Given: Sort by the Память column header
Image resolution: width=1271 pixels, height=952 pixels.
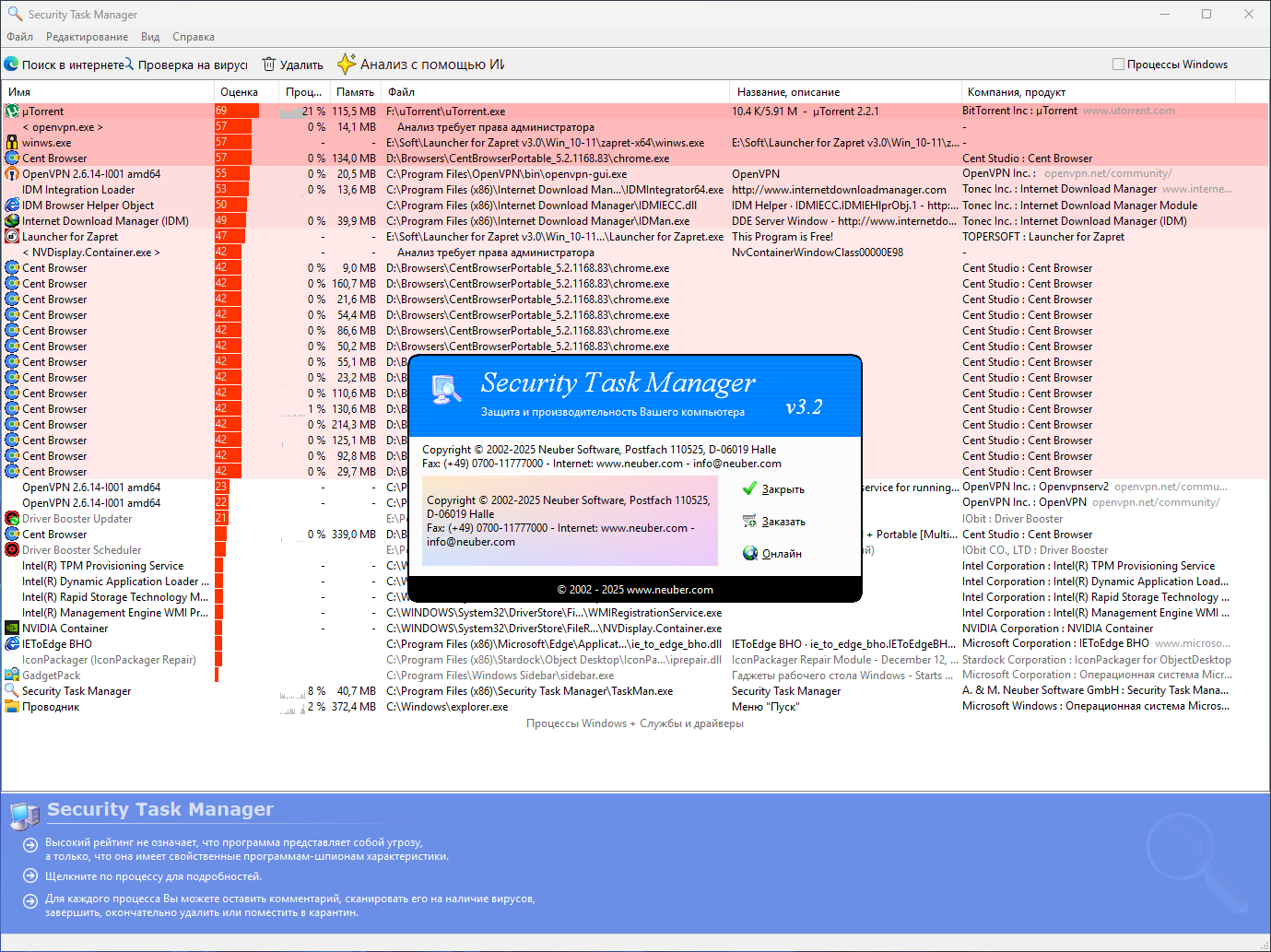Looking at the screenshot, I should coord(355,92).
